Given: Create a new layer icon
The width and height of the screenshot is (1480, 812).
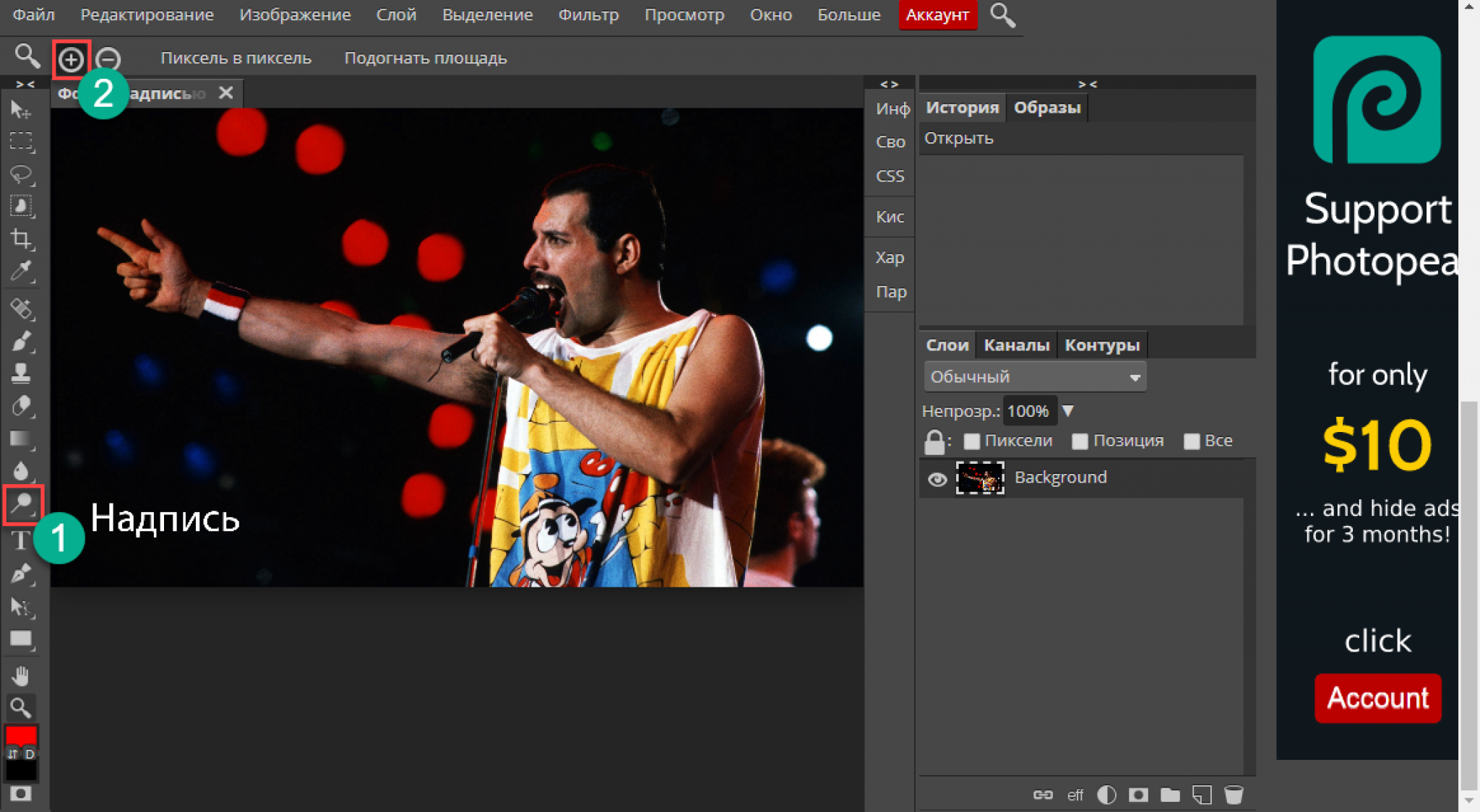Looking at the screenshot, I should pyautogui.click(x=1202, y=795).
